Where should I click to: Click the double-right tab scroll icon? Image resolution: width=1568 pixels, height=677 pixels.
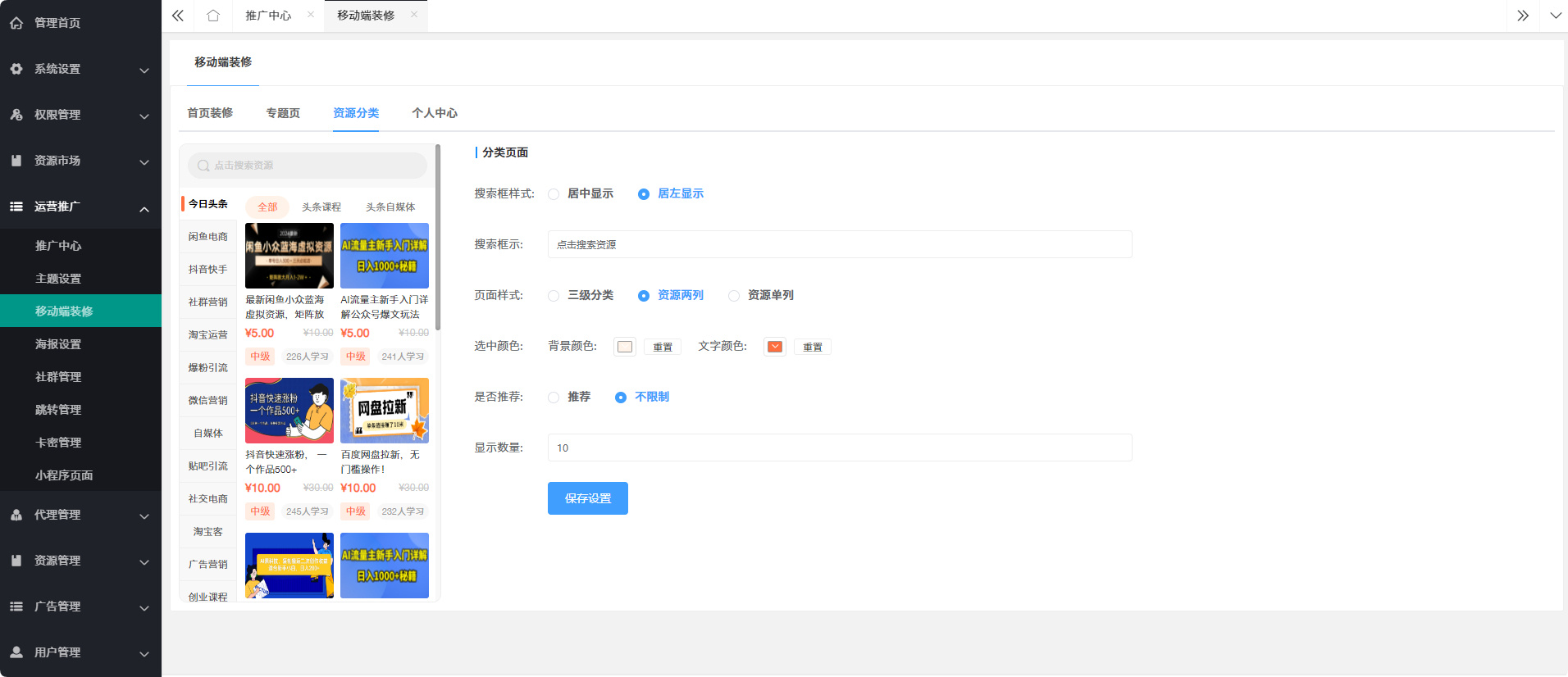pos(1523,16)
